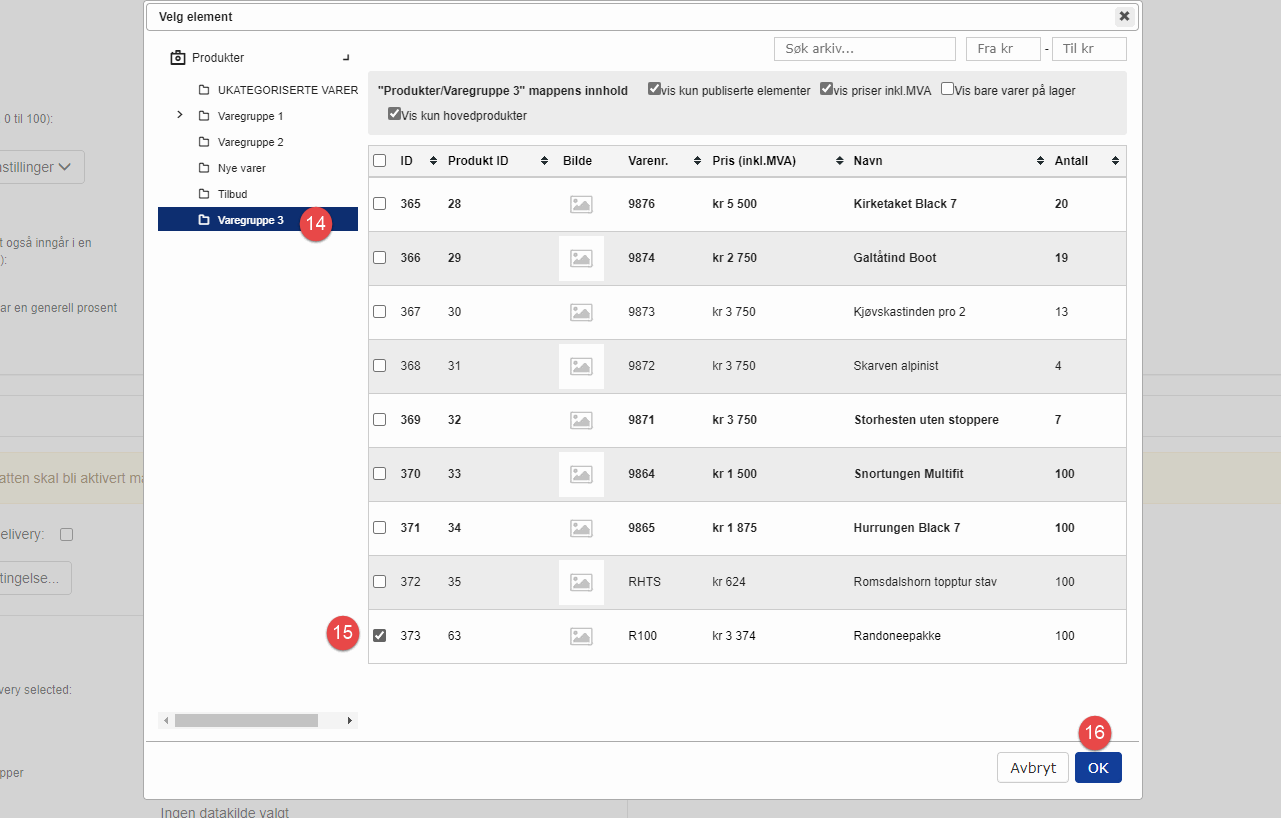The width and height of the screenshot is (1281, 818).
Task: Click sort arrows on Navn column
Action: [x=1041, y=161]
